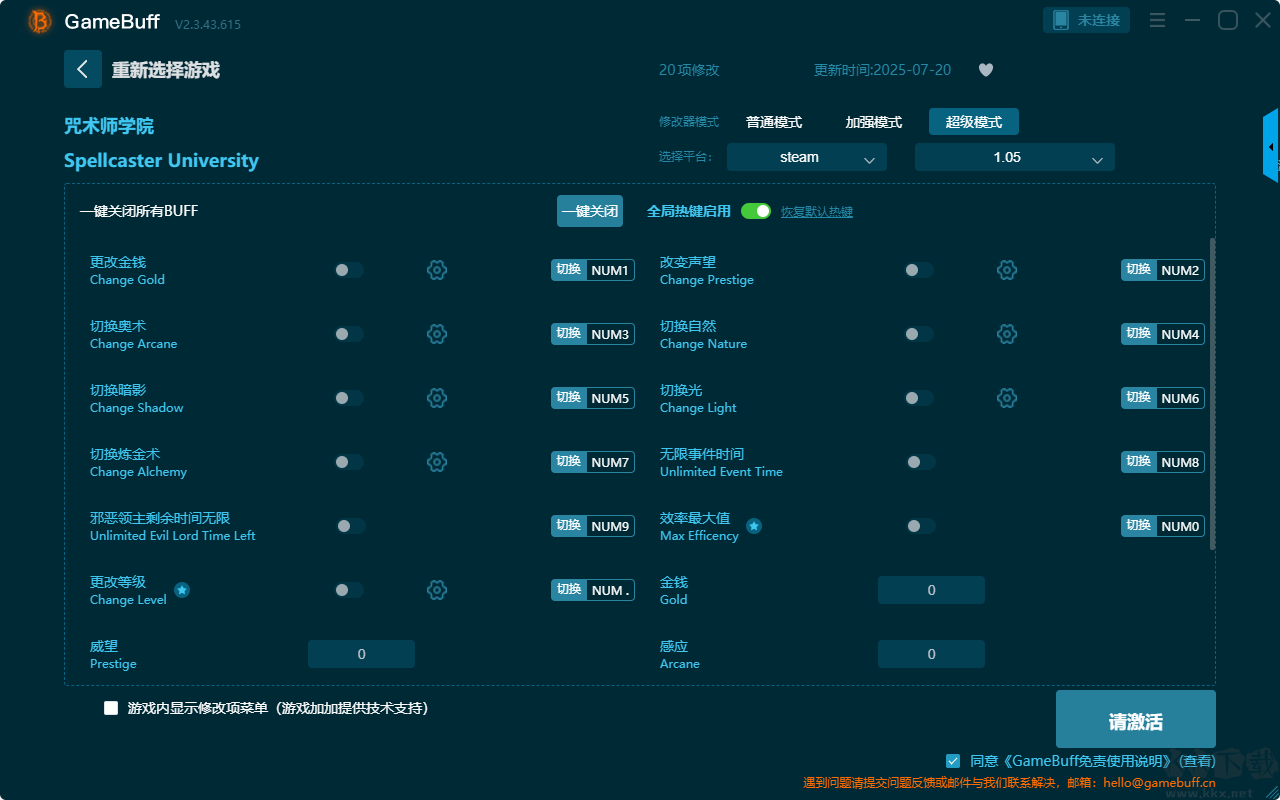Click the star badge next to Max Efficency
1280x800 pixels.
[x=754, y=526]
